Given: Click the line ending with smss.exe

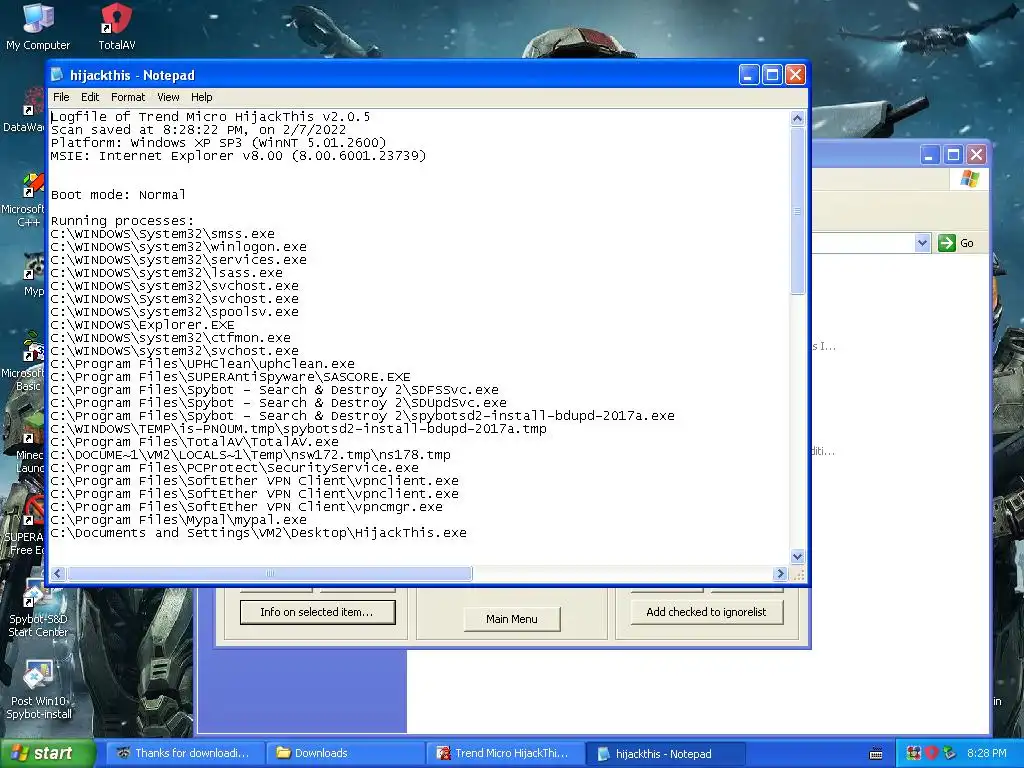Looking at the screenshot, I should (163, 234).
